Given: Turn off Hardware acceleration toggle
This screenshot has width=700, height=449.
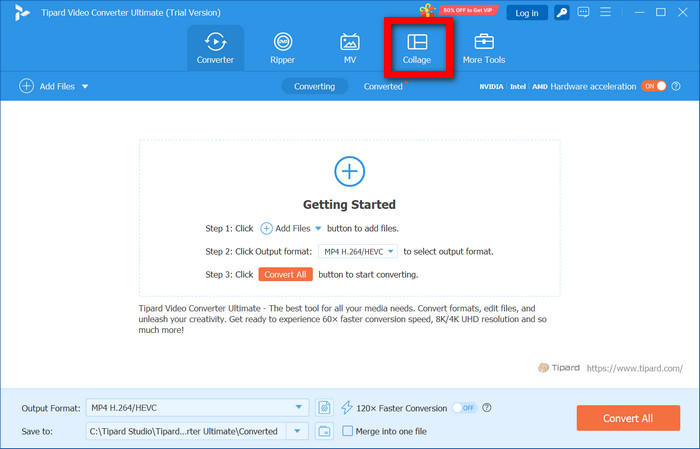Looking at the screenshot, I should tap(653, 86).
